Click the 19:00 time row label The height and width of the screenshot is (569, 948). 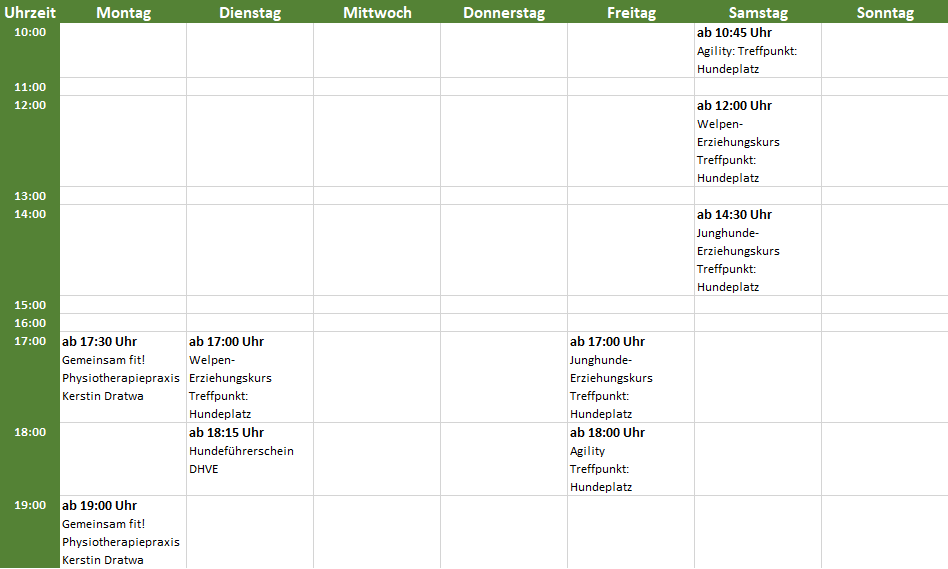30,505
